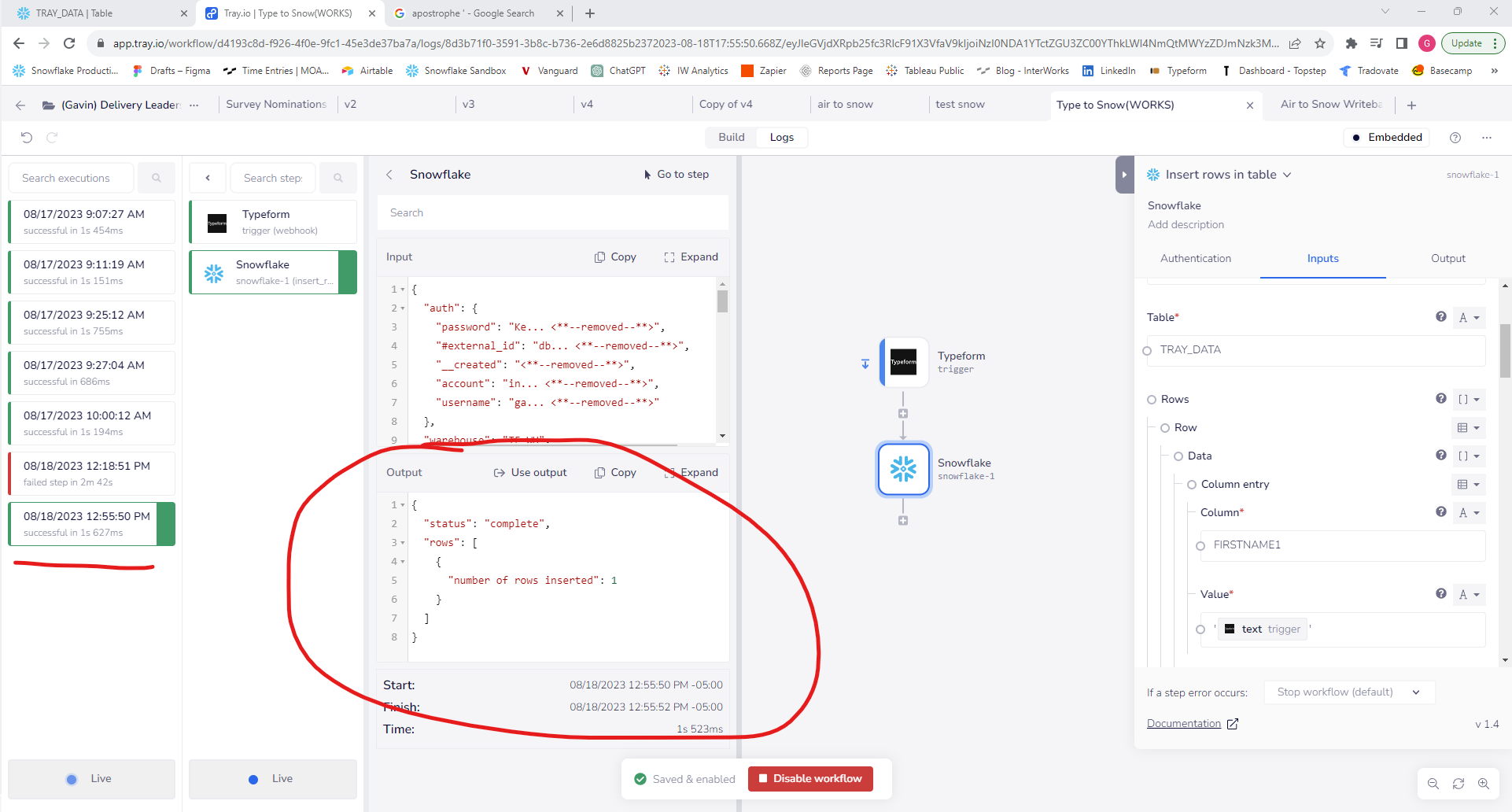Expand the Output JSON panel
The width and height of the screenshot is (1512, 812).
[691, 473]
